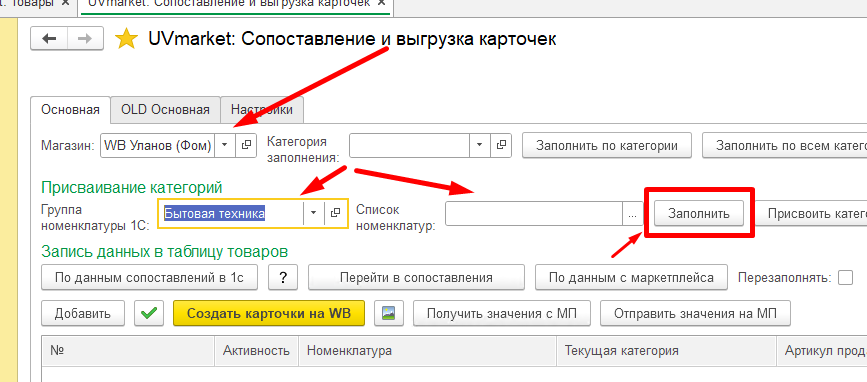
Task: Click the Добавить button
Action: tap(82, 313)
